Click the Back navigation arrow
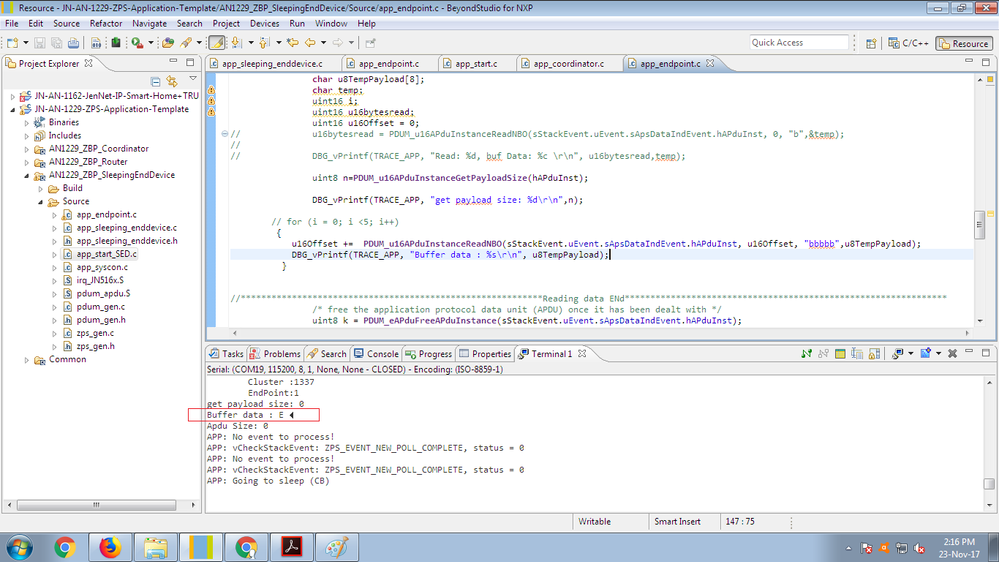The image size is (999, 562). point(310,43)
